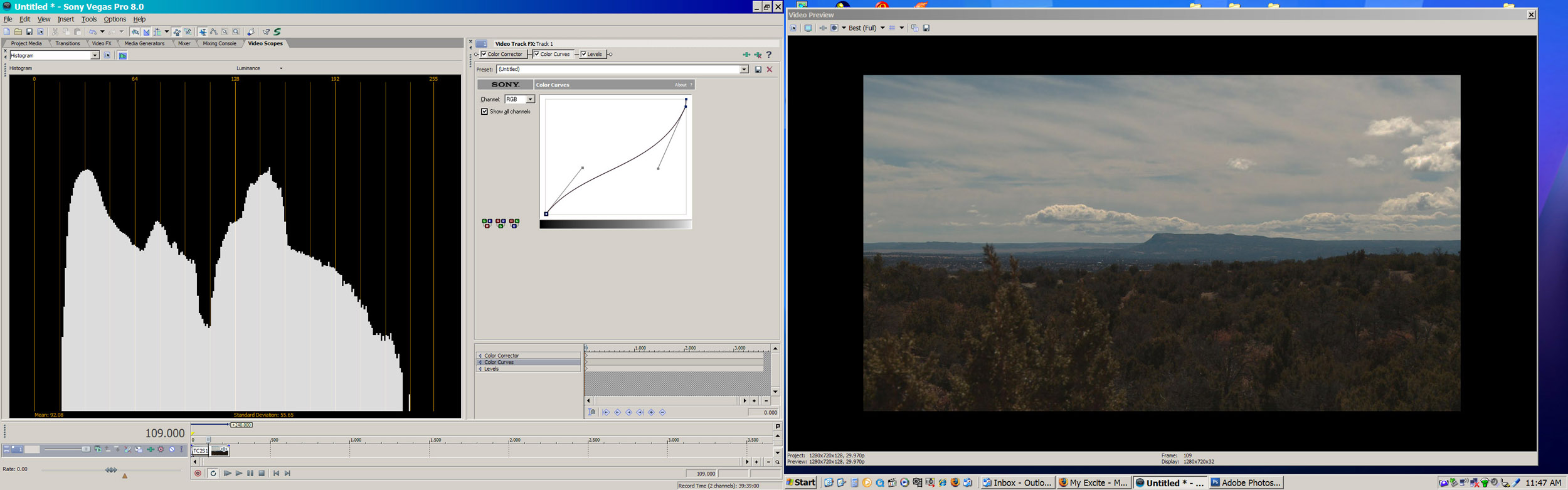The height and width of the screenshot is (490, 1568).
Task: Toggle Loop Playback in transport bar
Action: [213, 473]
